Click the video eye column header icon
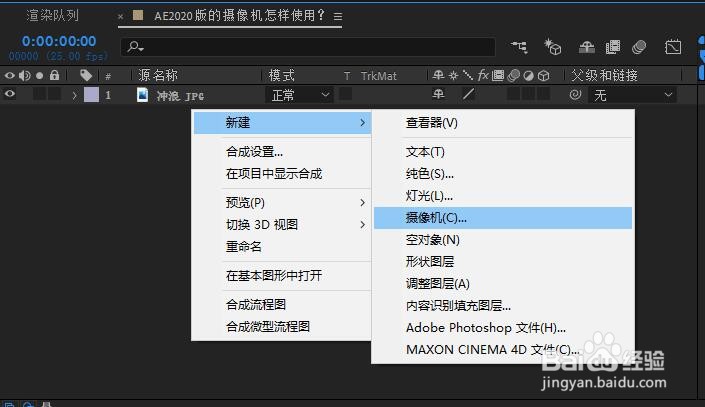The width and height of the screenshot is (705, 407). (9, 75)
